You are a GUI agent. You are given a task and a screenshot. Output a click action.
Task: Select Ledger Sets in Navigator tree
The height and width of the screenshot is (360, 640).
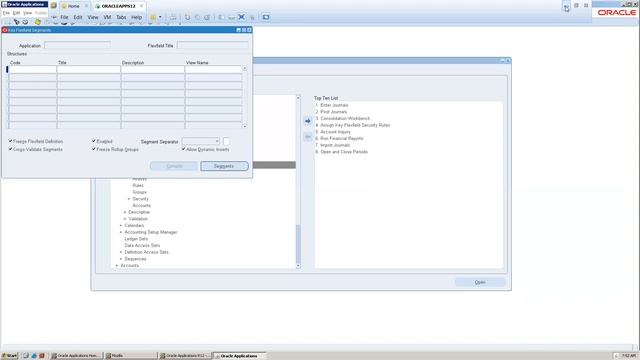click(136, 239)
